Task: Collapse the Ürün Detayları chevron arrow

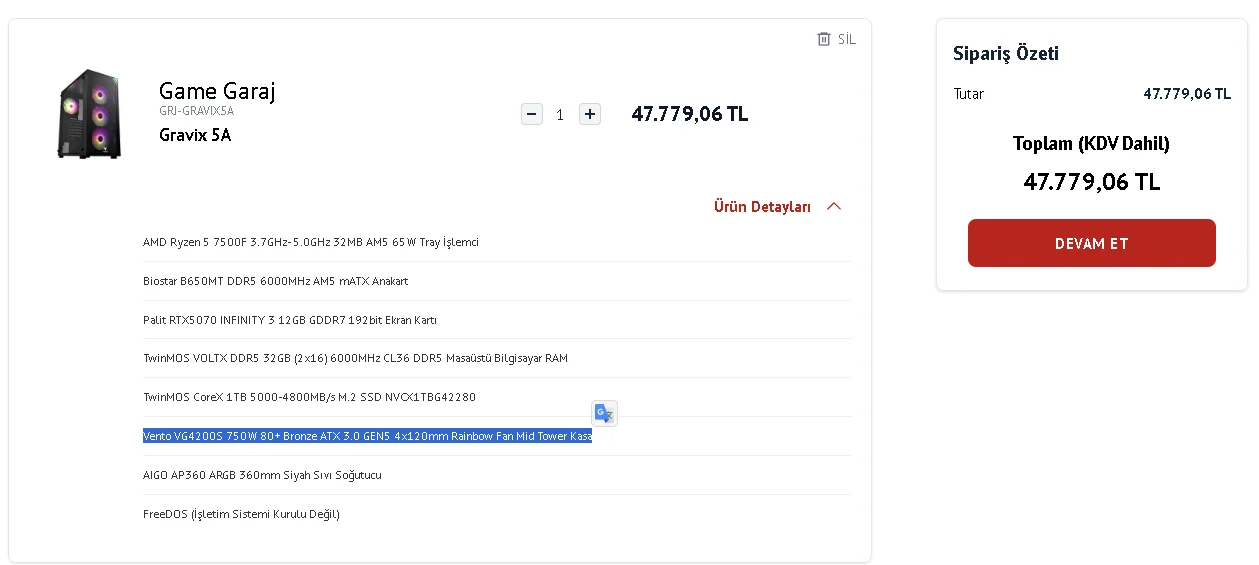Action: tap(834, 207)
